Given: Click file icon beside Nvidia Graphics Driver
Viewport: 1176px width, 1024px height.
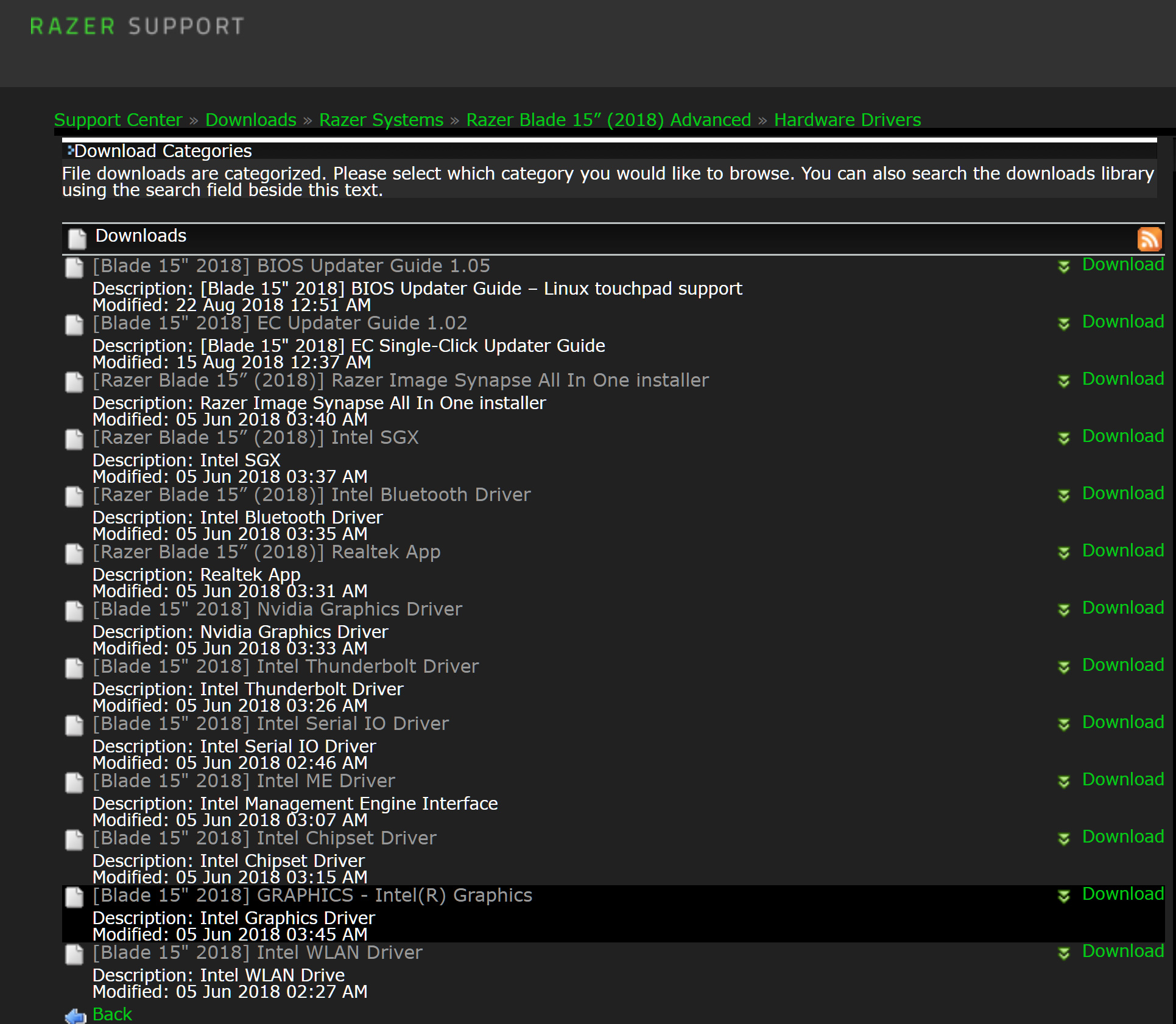Looking at the screenshot, I should pyautogui.click(x=74, y=611).
